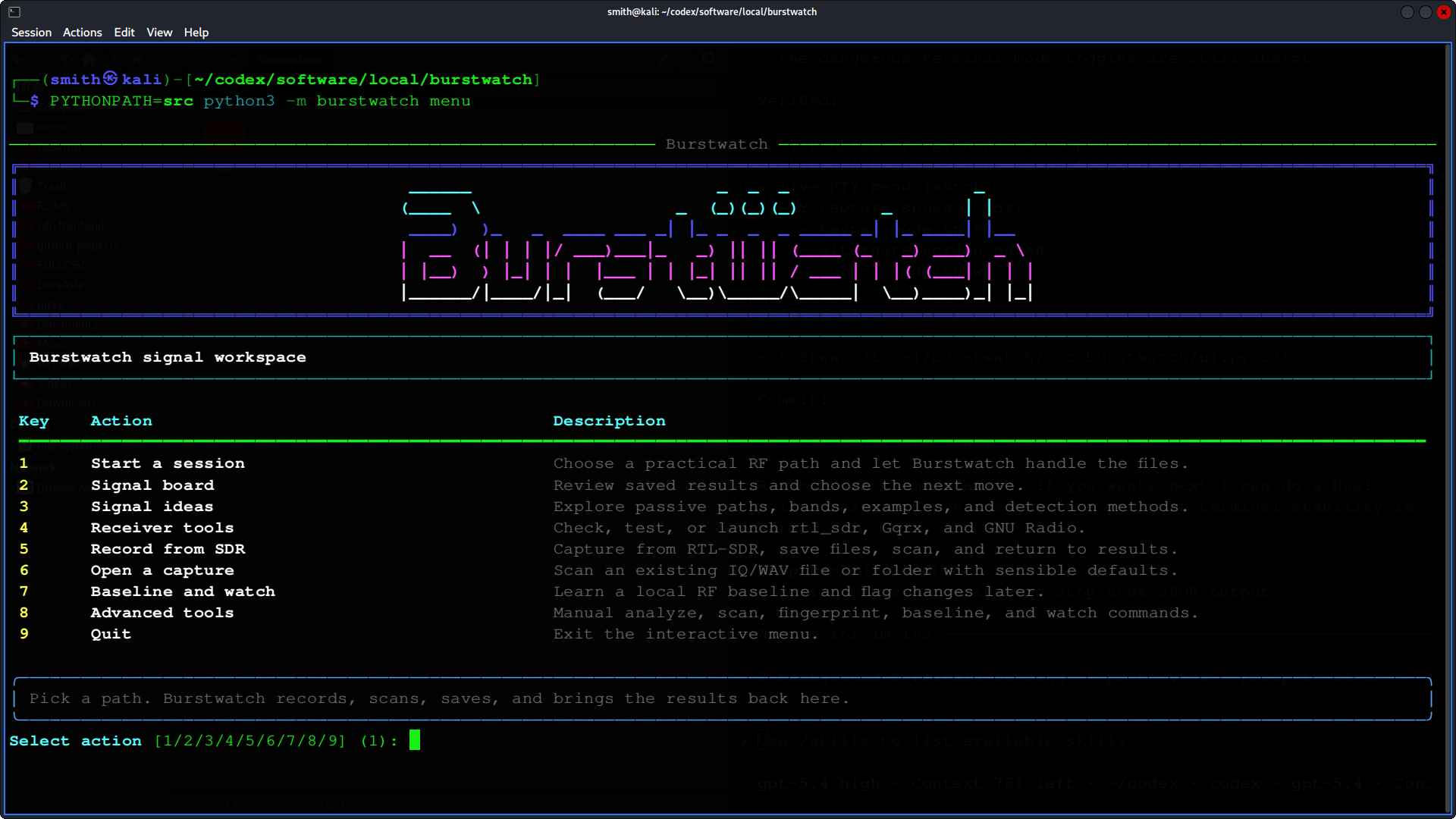Click the 'Baseline and watch' action text
The width and height of the screenshot is (1456, 819).
click(x=183, y=591)
